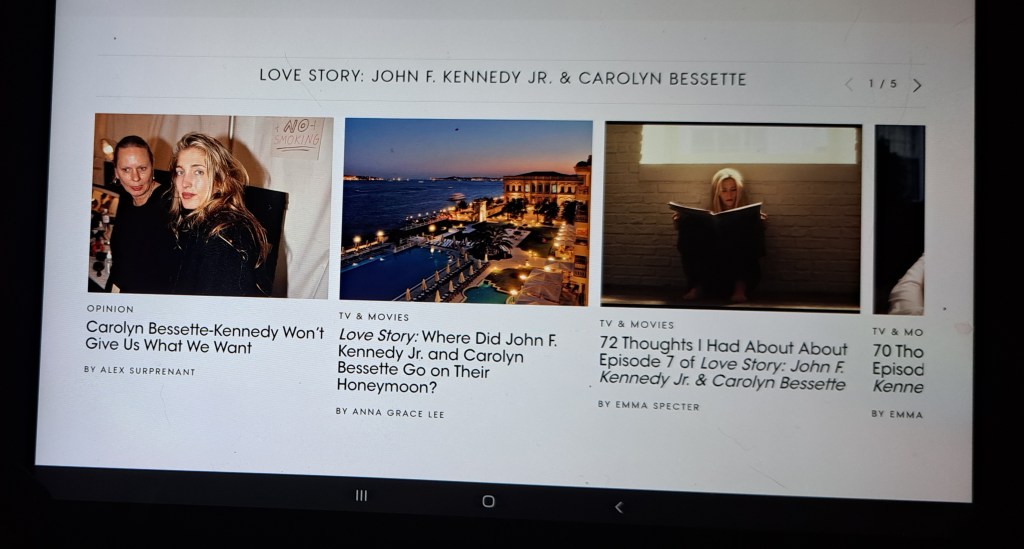View author Alex Surprenant's page
1024x549 pixels.
click(140, 371)
